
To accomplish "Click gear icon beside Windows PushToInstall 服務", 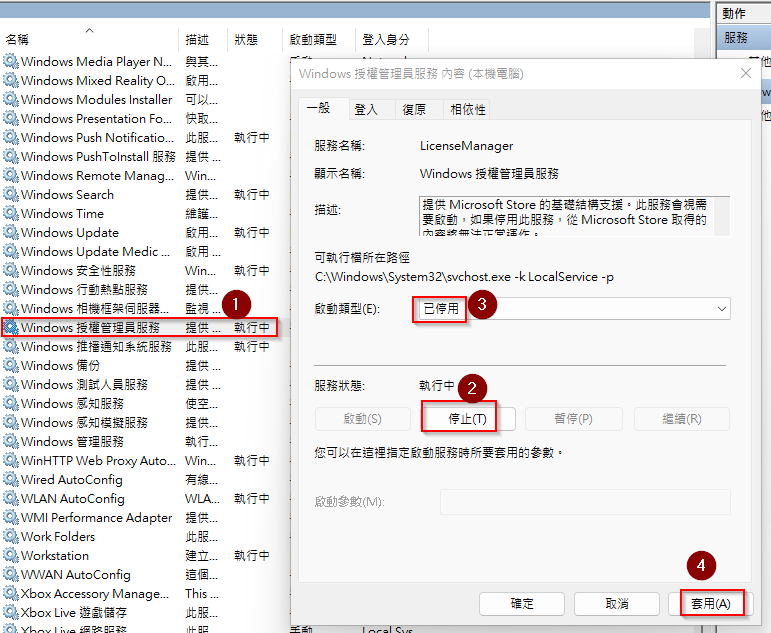I will point(10,156).
